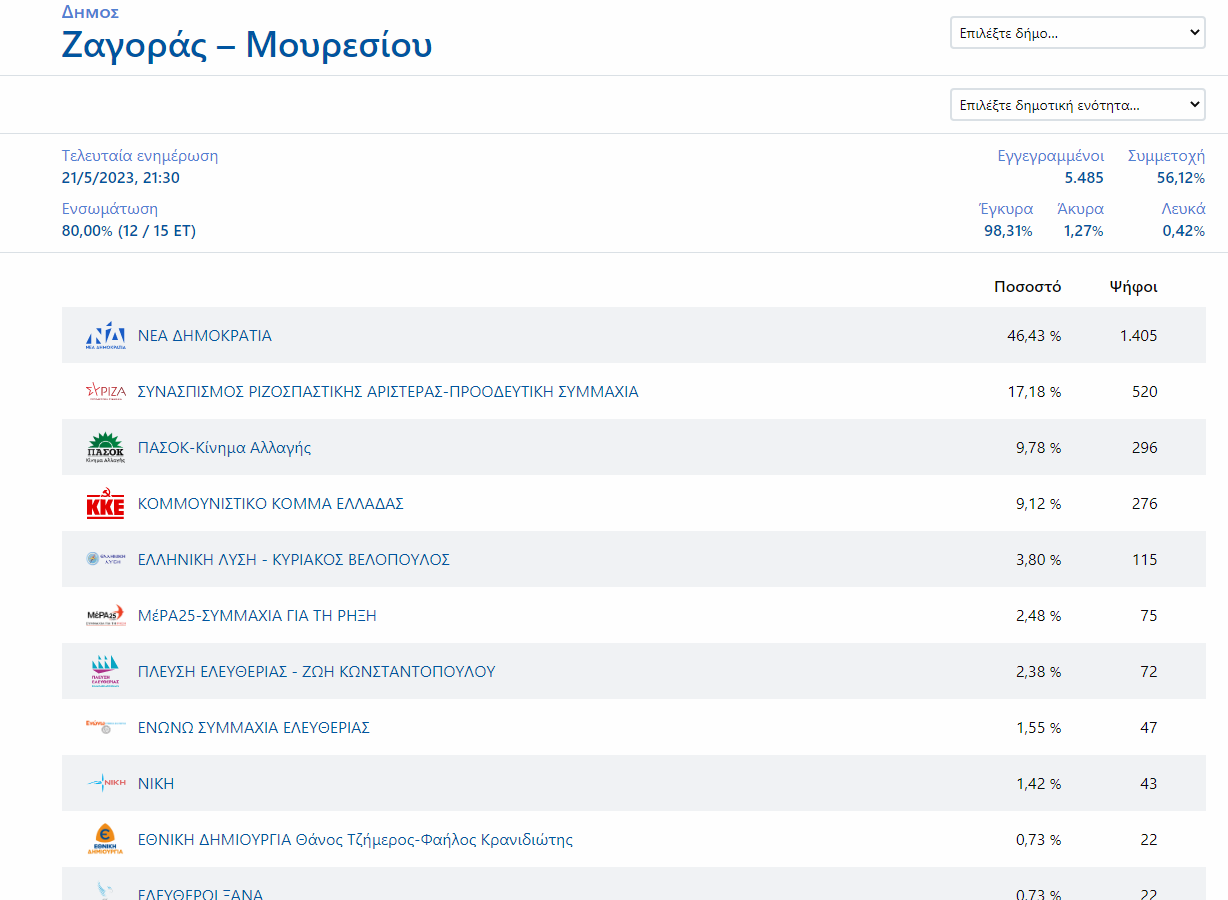
Task: Open the ΠΑΣΟΚ-Κίνημα Αλλαγής link
Action: pyautogui.click(x=224, y=448)
